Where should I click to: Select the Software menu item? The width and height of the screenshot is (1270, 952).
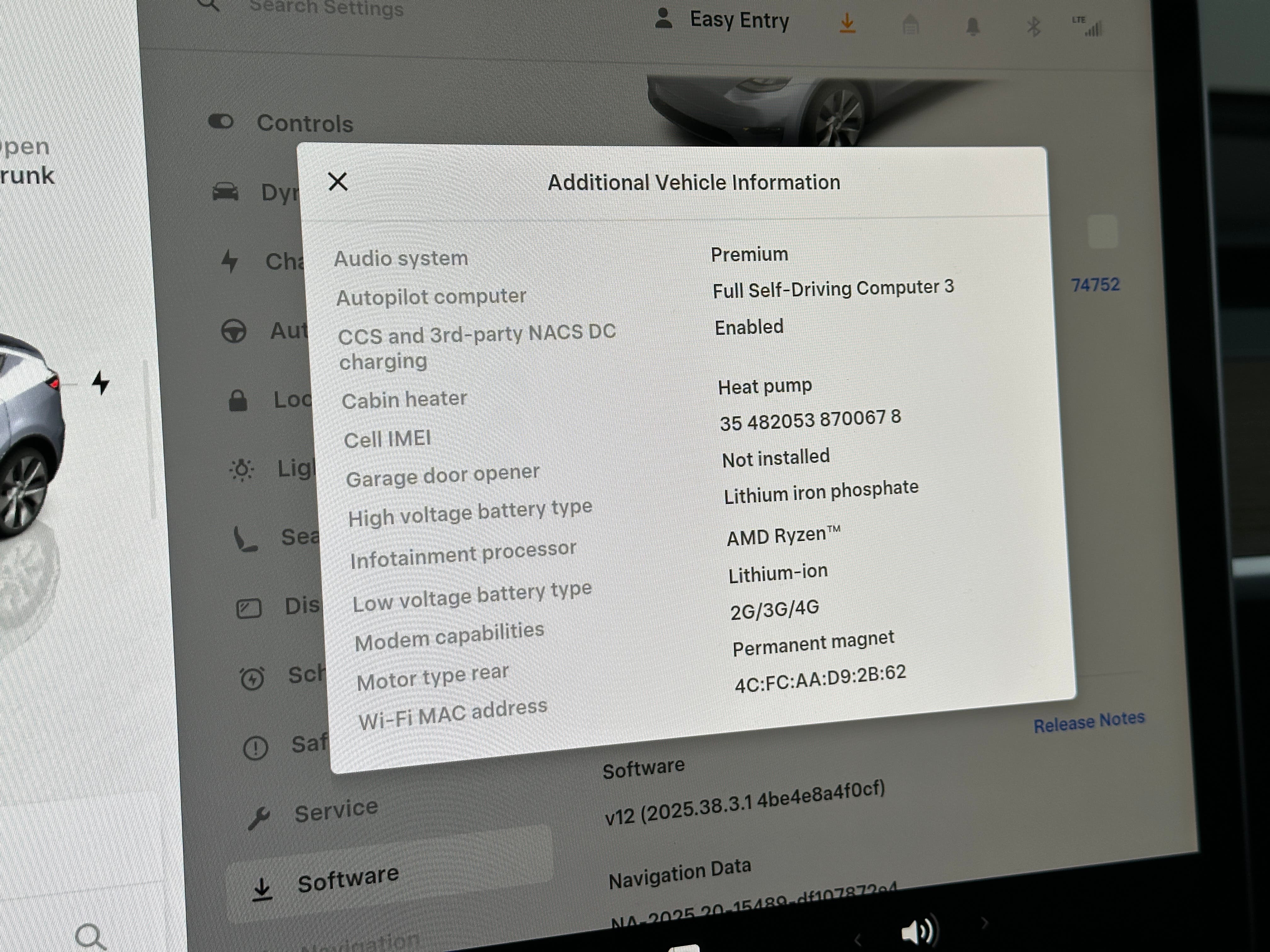coord(347,879)
